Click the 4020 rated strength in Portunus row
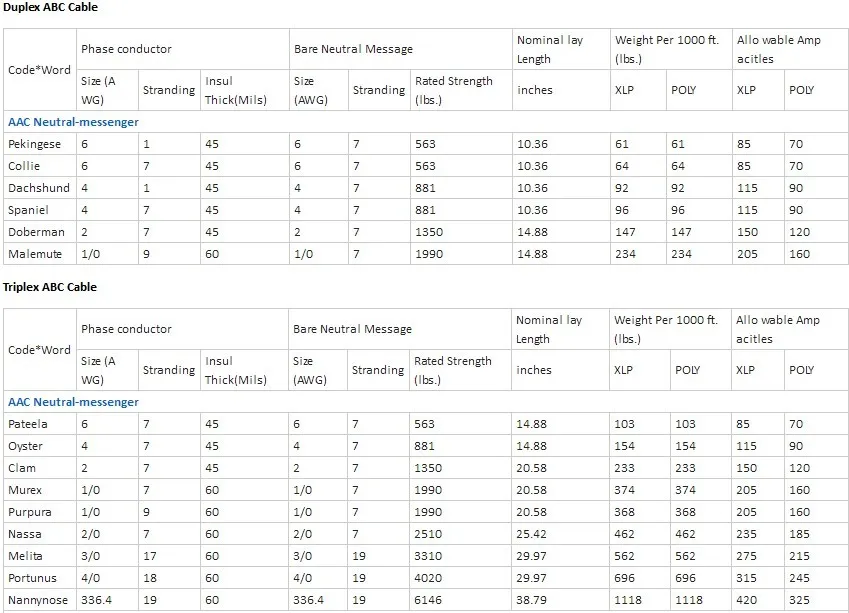This screenshot has height=613, width=849. pos(426,578)
